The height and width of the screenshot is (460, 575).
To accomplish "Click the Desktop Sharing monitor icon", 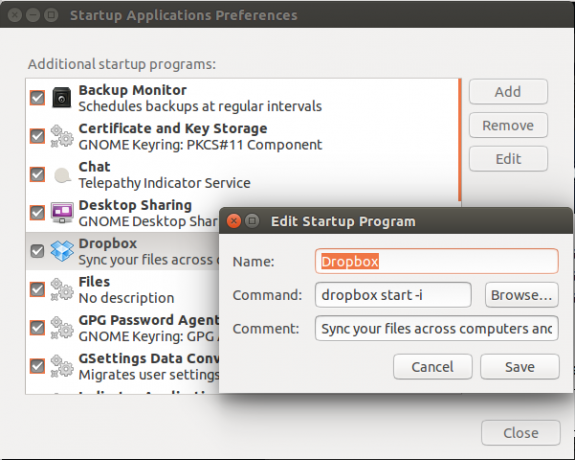I will 62,213.
